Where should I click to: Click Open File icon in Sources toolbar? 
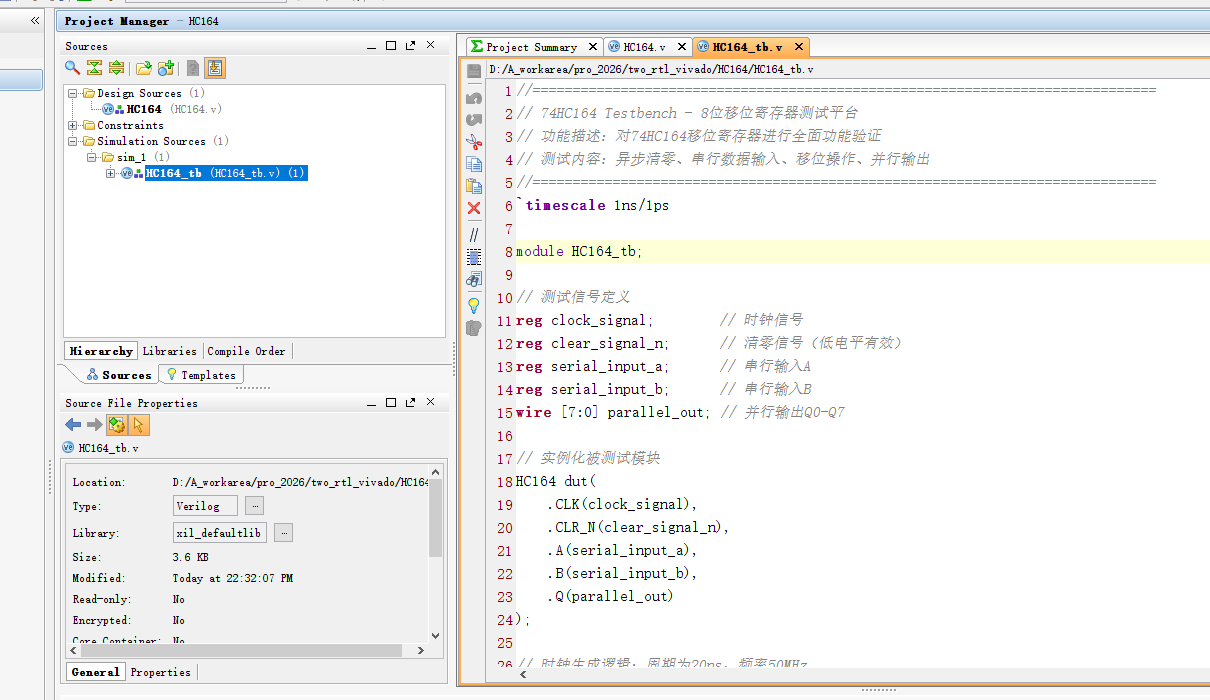tap(144, 68)
